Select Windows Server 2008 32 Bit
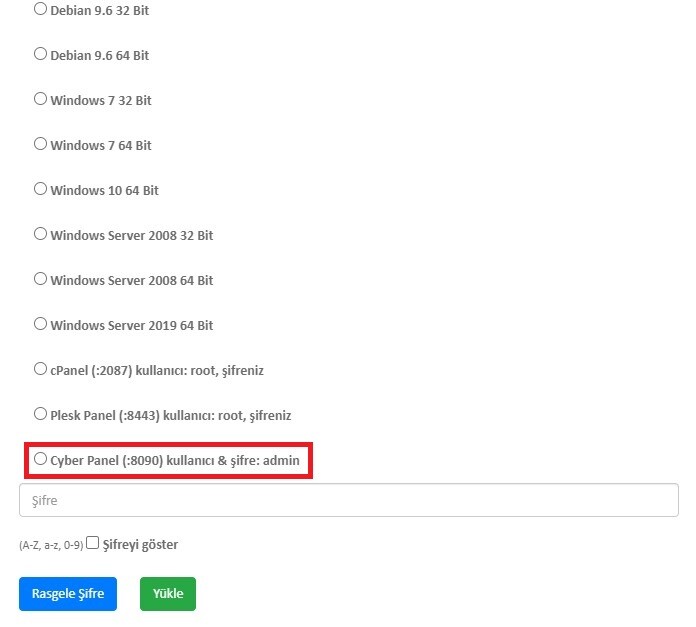Viewport: 696px width, 627px height. 40,234
